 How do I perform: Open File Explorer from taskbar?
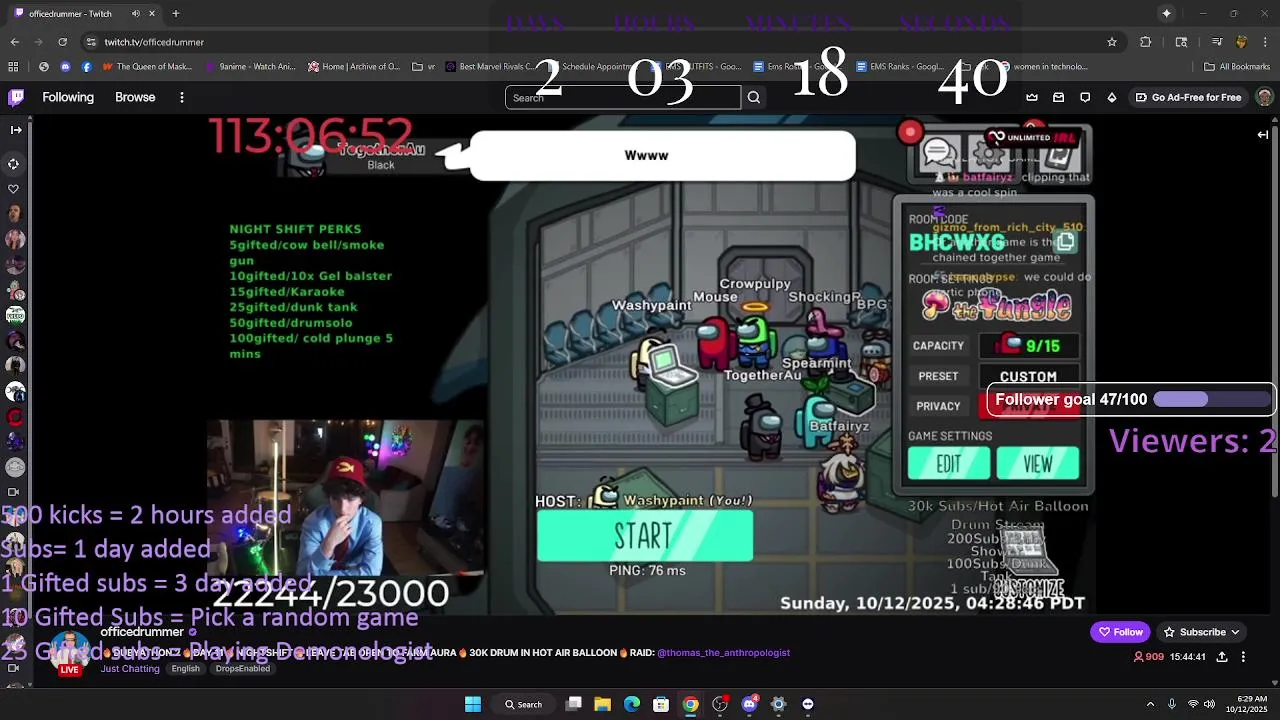point(602,704)
